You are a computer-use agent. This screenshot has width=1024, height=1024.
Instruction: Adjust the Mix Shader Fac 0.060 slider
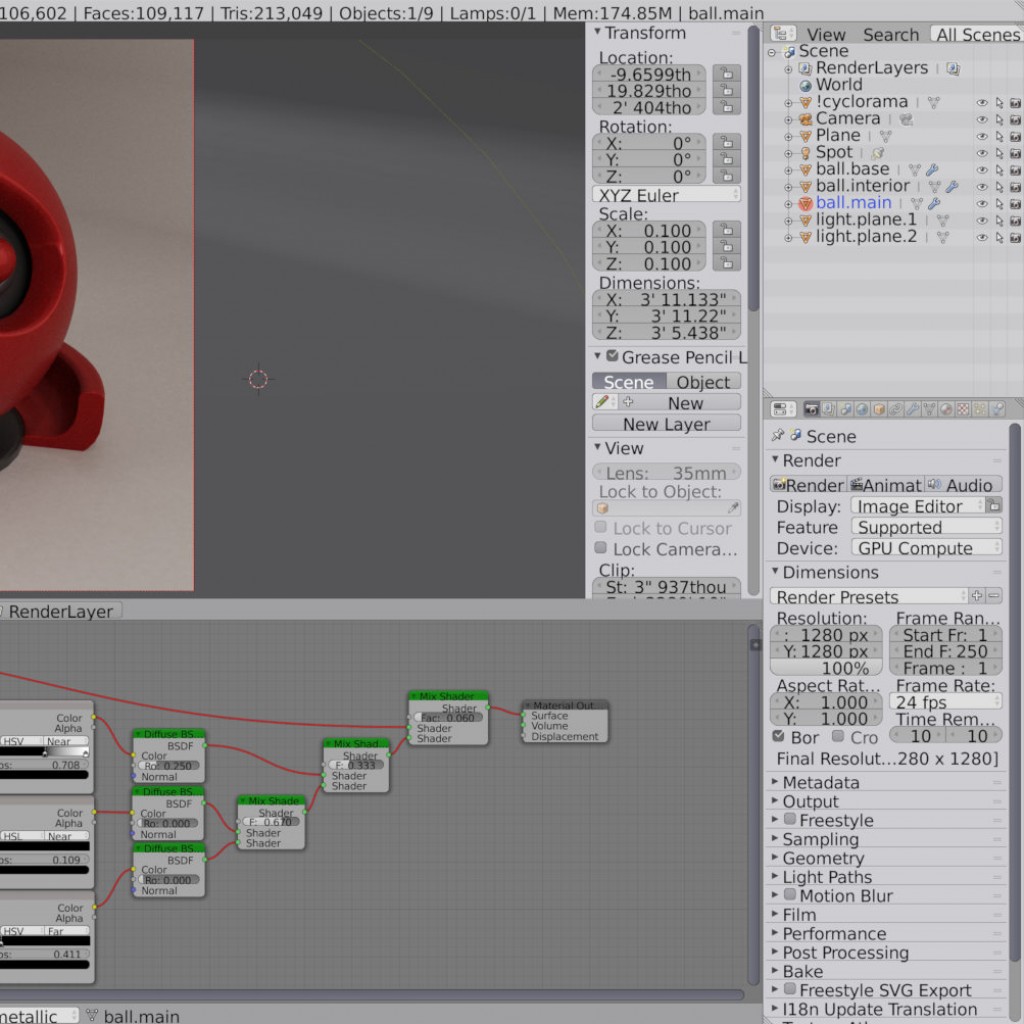[x=448, y=717]
